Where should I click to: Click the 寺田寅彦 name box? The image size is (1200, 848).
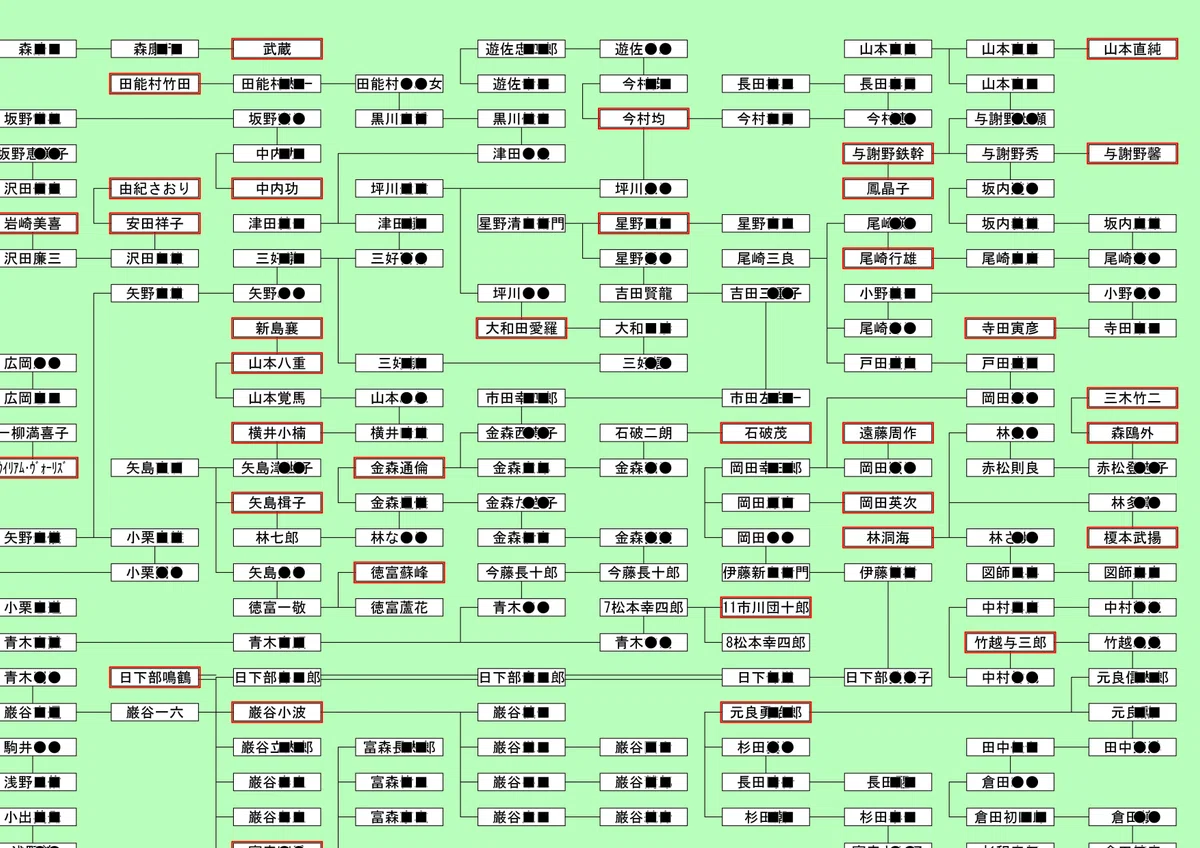pyautogui.click(x=1010, y=328)
